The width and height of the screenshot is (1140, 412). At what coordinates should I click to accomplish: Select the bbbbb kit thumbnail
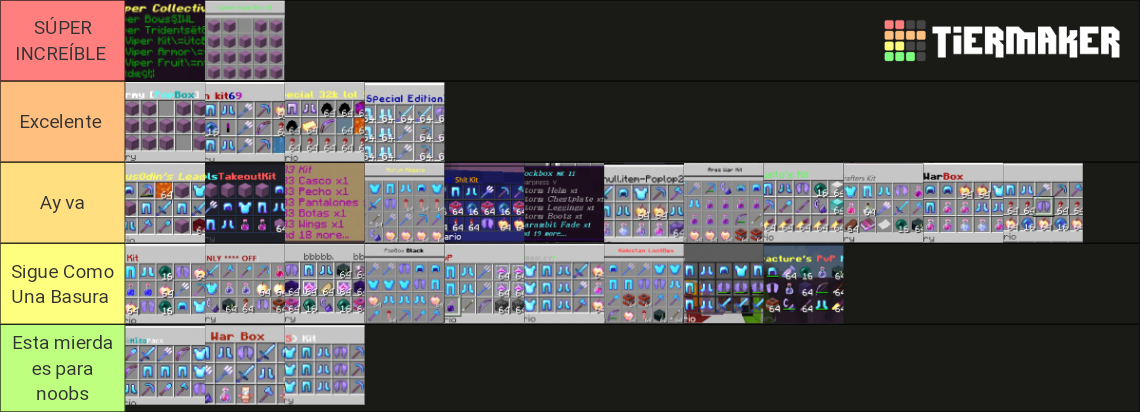[x=325, y=284]
